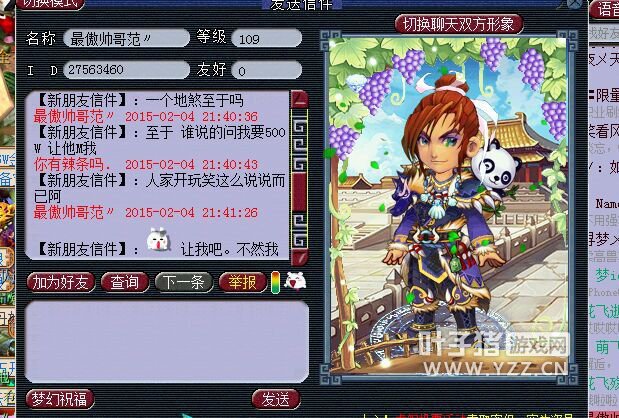Click the 切换模式 mode switch button
Screen dimensions: 619x418
pos(50,4)
